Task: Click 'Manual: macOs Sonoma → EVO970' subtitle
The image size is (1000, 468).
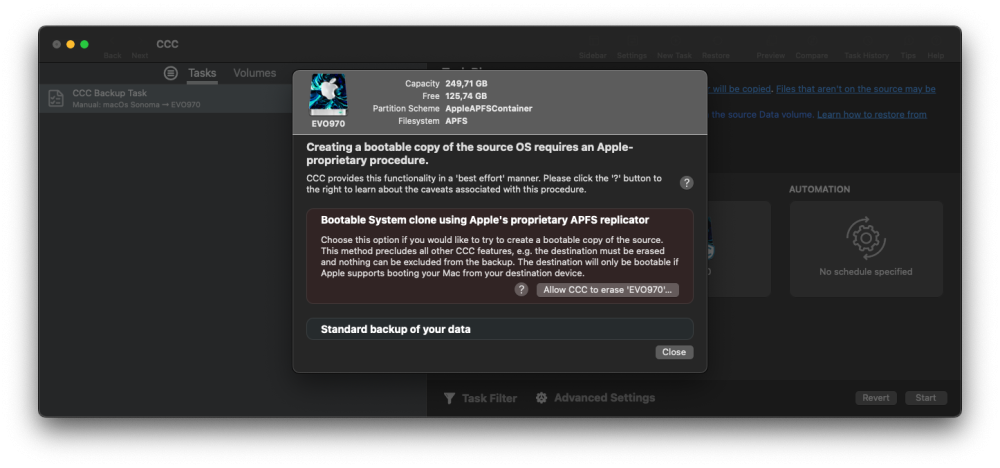Action: pyautogui.click(x=136, y=105)
